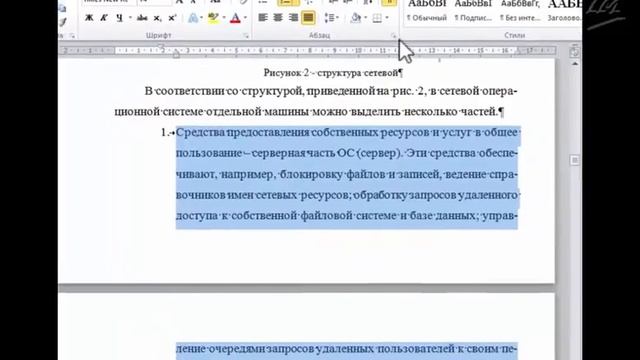This screenshot has width=640, height=360.
Task: Click the vertical scrollbar thumb
Action: tap(575, 160)
